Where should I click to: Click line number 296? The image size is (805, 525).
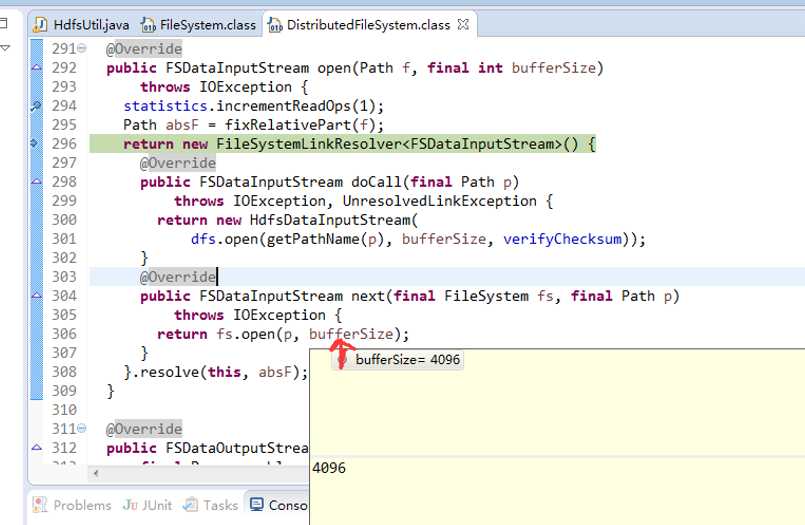click(64, 144)
